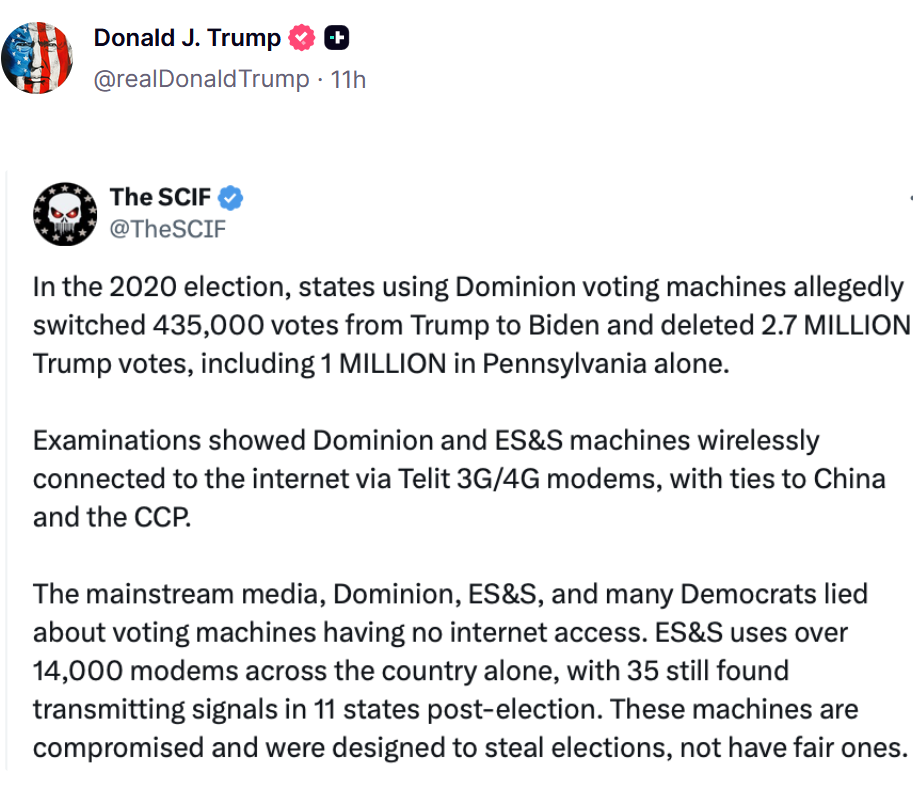Open the @realDonaldTrump handle
This screenshot has height=787, width=913.
pyautogui.click(x=201, y=79)
